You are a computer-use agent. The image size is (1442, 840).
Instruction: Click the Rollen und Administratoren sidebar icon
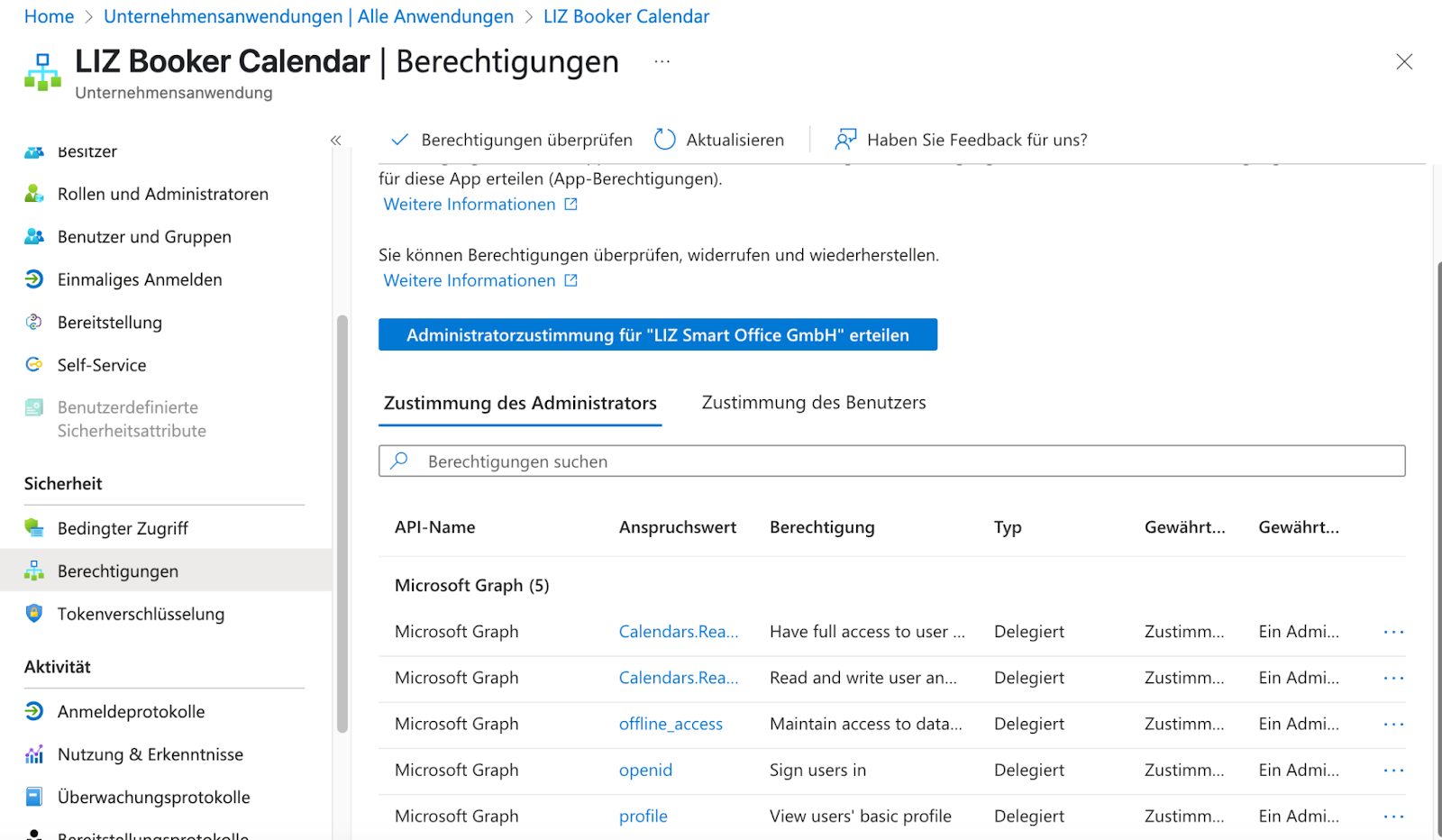34,194
